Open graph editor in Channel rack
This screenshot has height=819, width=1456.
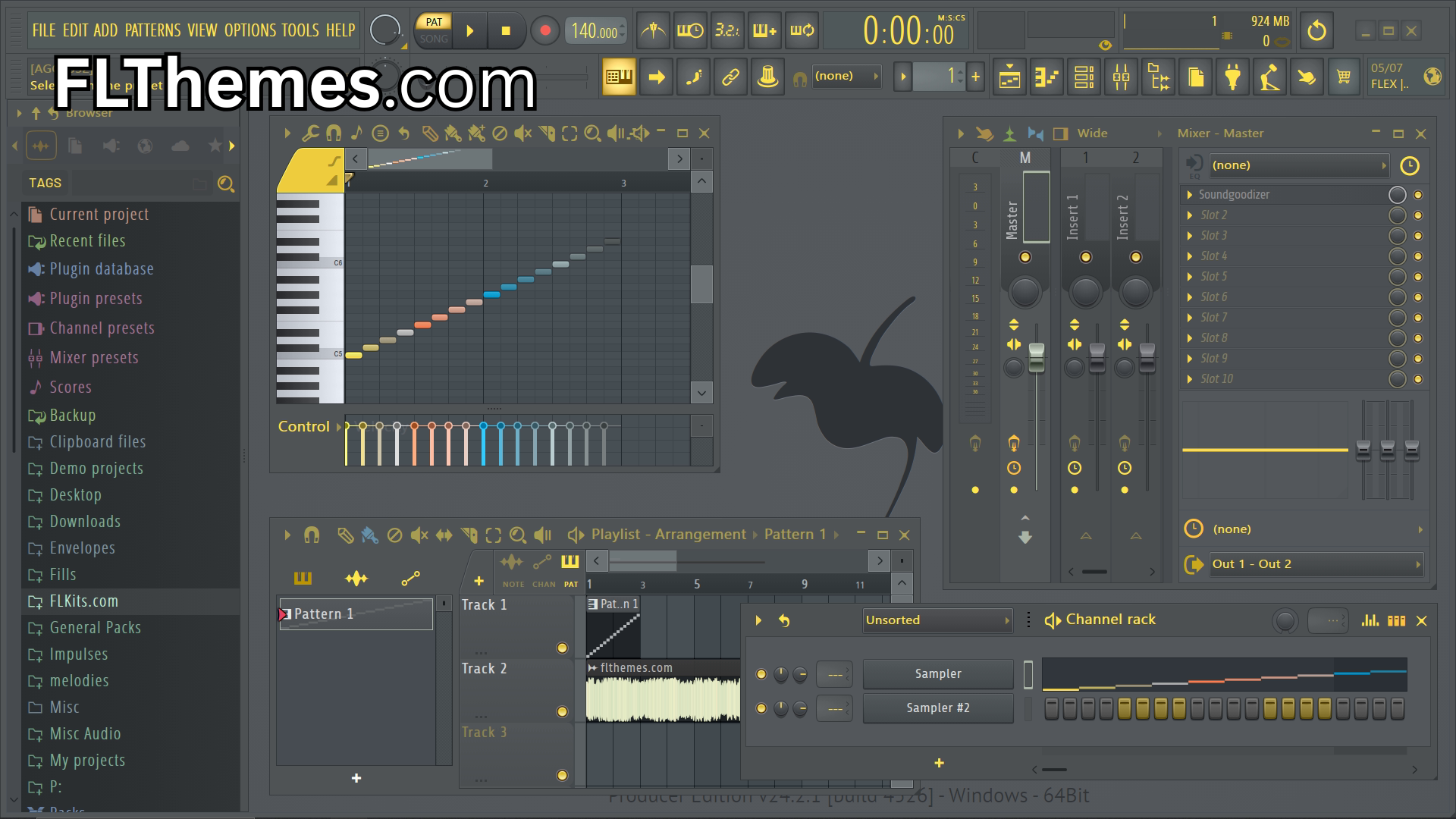[x=1370, y=620]
